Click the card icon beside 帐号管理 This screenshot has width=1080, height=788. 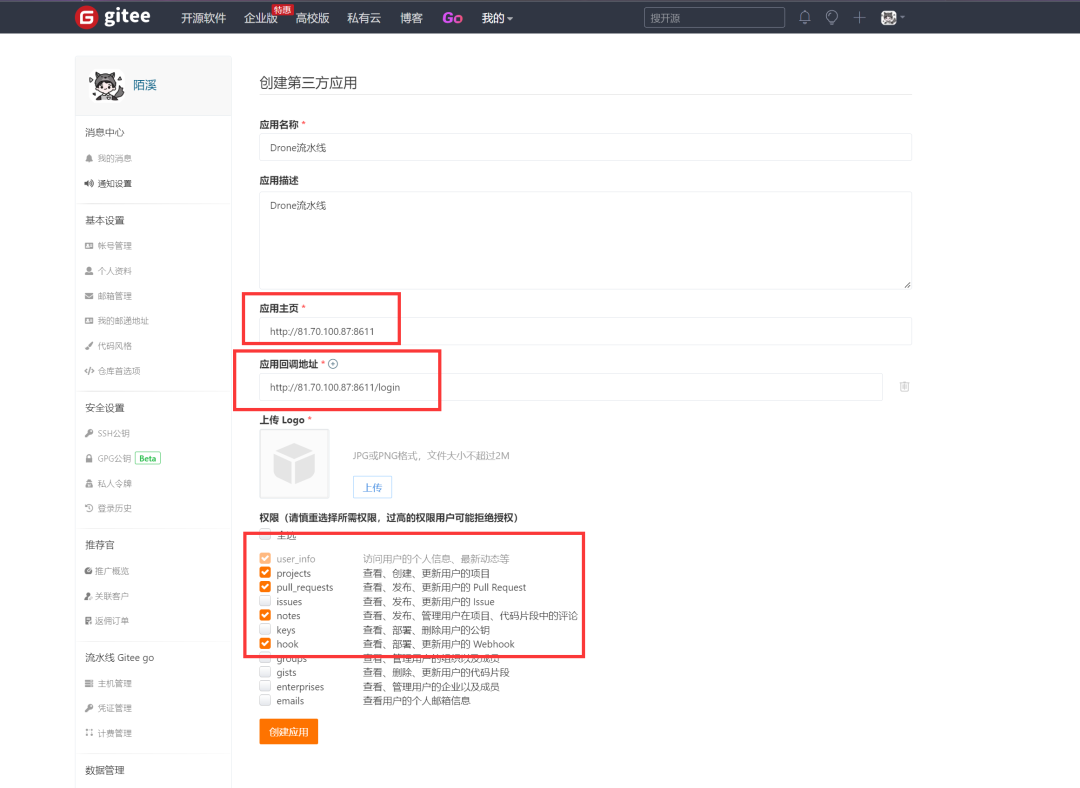coord(89,246)
